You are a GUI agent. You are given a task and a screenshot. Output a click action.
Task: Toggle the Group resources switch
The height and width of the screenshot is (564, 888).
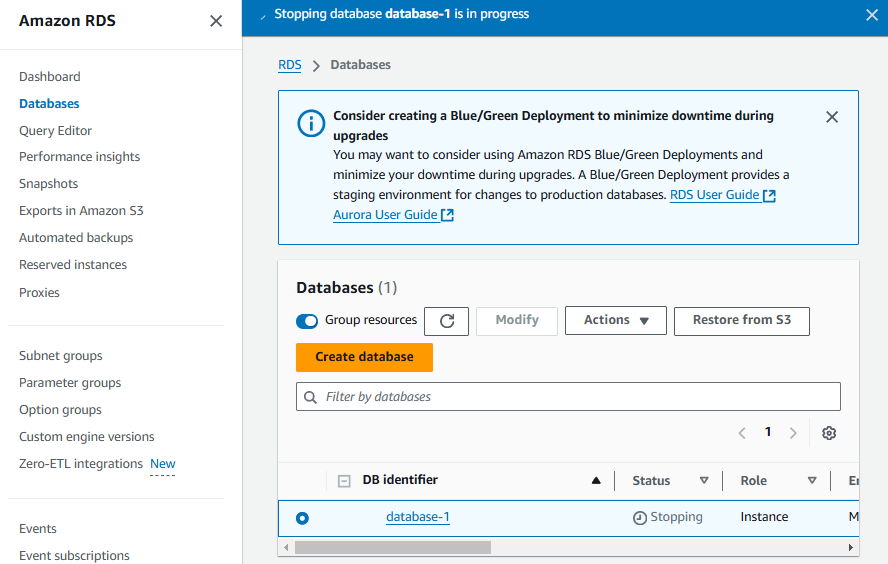[x=307, y=321]
